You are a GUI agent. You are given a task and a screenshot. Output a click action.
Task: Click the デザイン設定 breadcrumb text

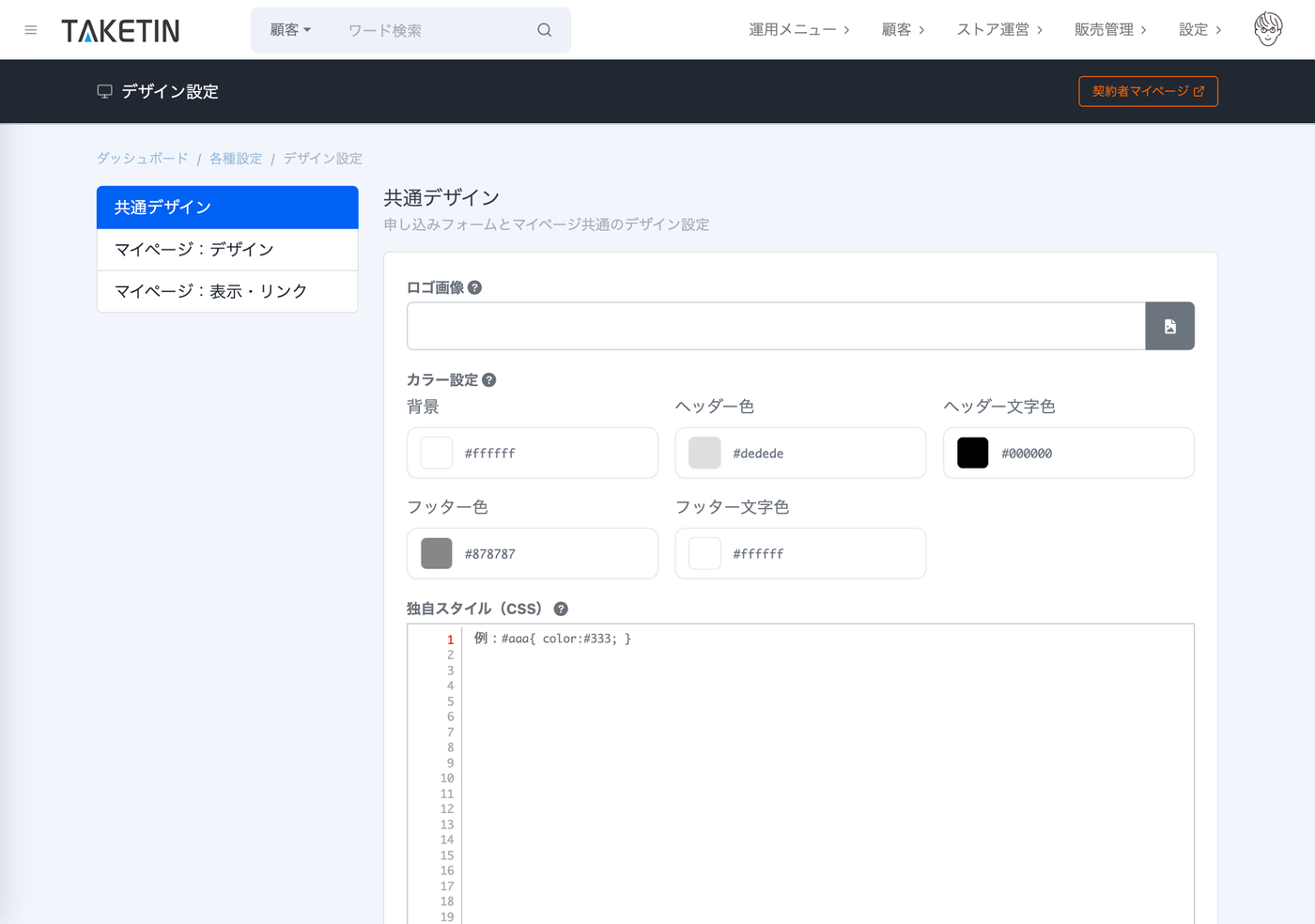click(323, 159)
